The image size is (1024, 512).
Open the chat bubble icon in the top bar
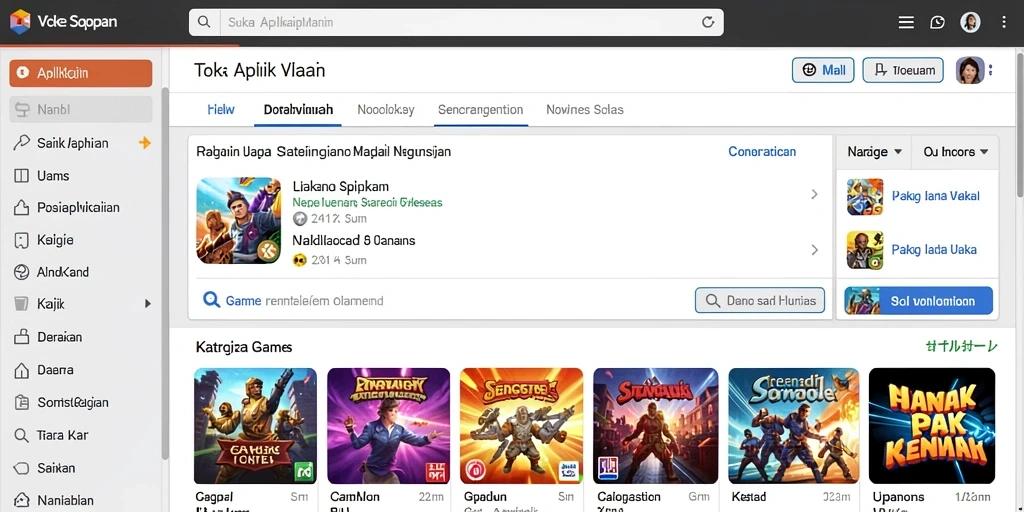tap(937, 22)
